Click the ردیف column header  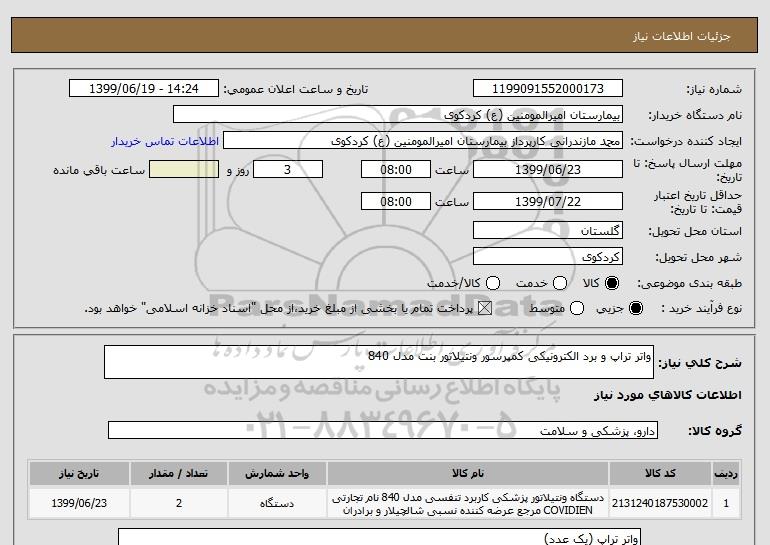(x=726, y=473)
